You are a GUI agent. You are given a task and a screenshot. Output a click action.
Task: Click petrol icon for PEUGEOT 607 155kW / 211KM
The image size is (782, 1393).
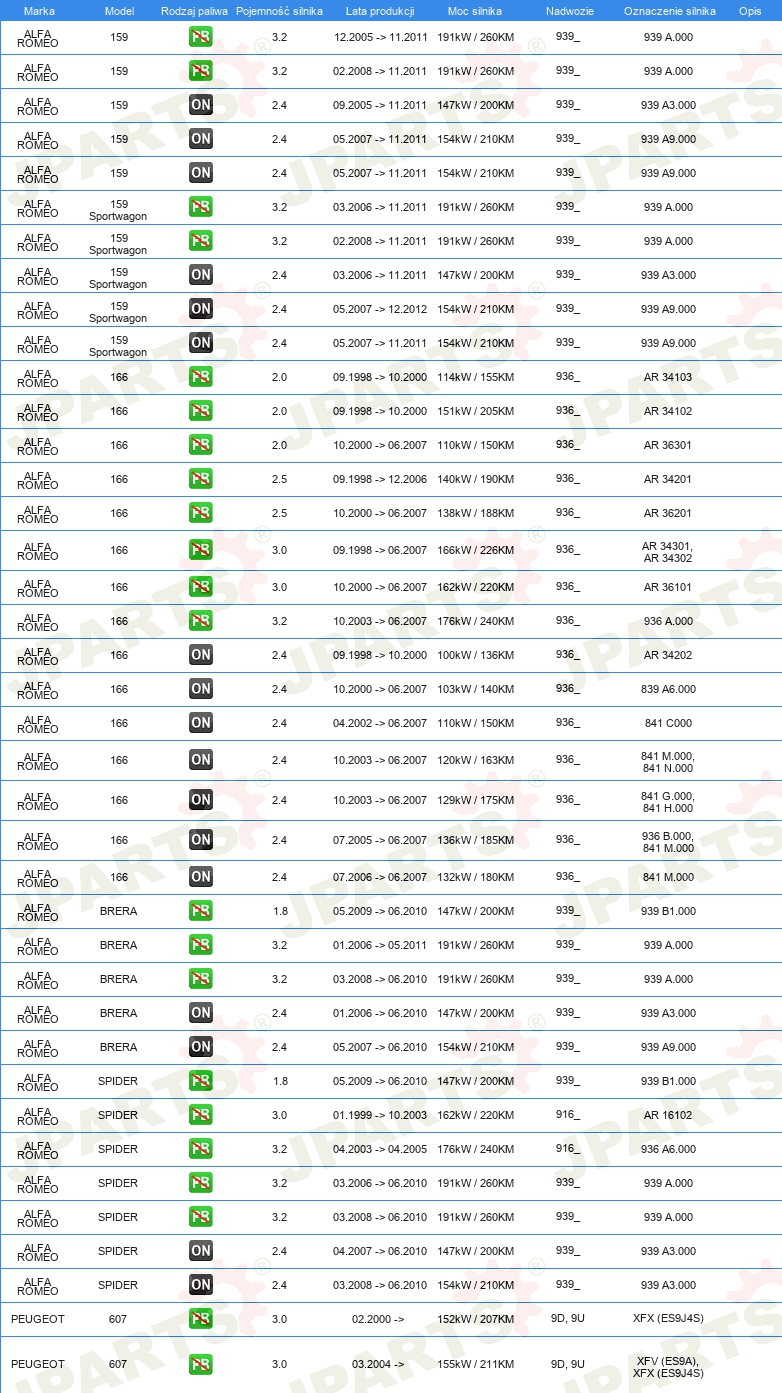[201, 1365]
